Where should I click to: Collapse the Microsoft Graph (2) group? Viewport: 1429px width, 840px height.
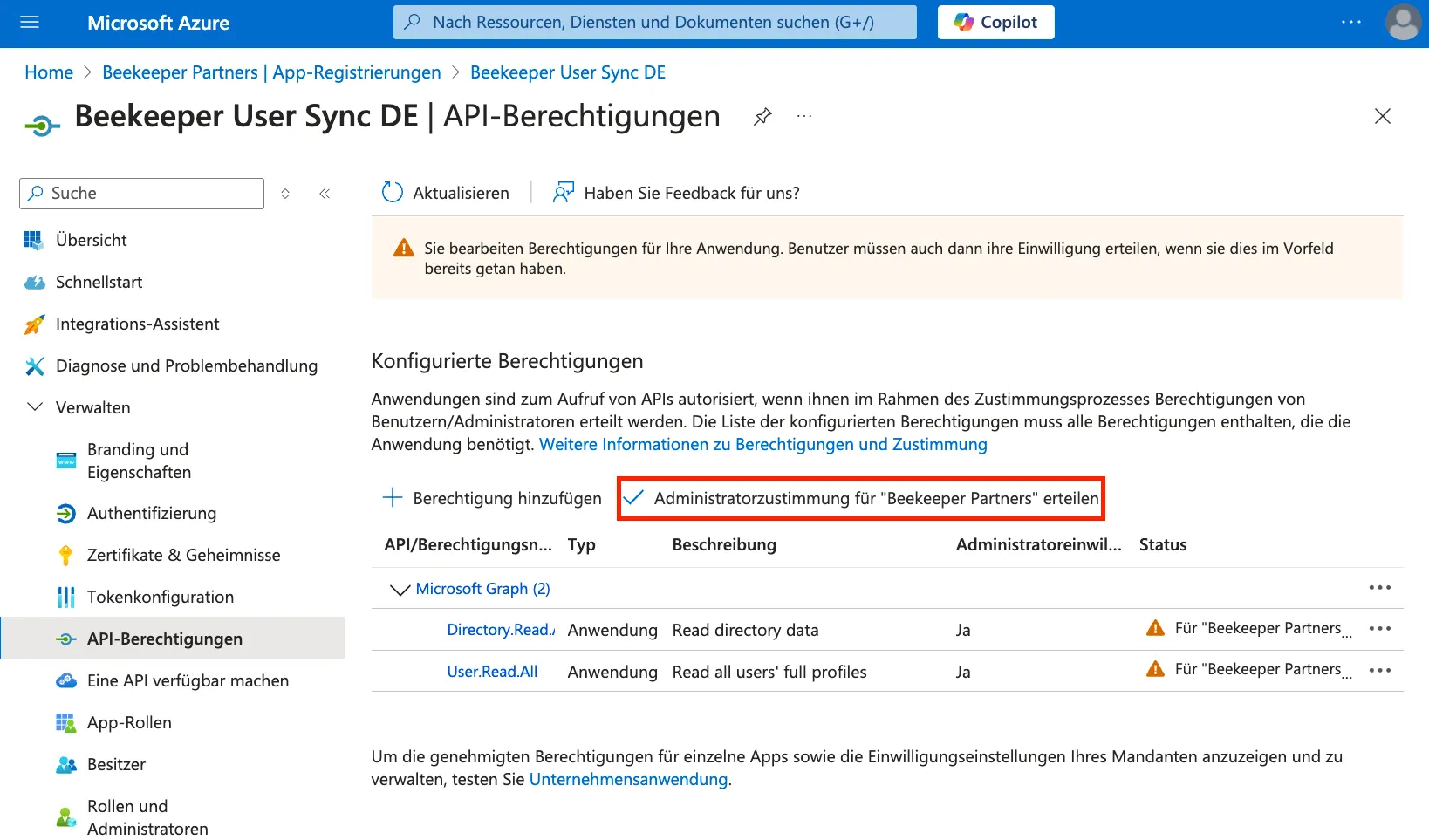(x=400, y=590)
